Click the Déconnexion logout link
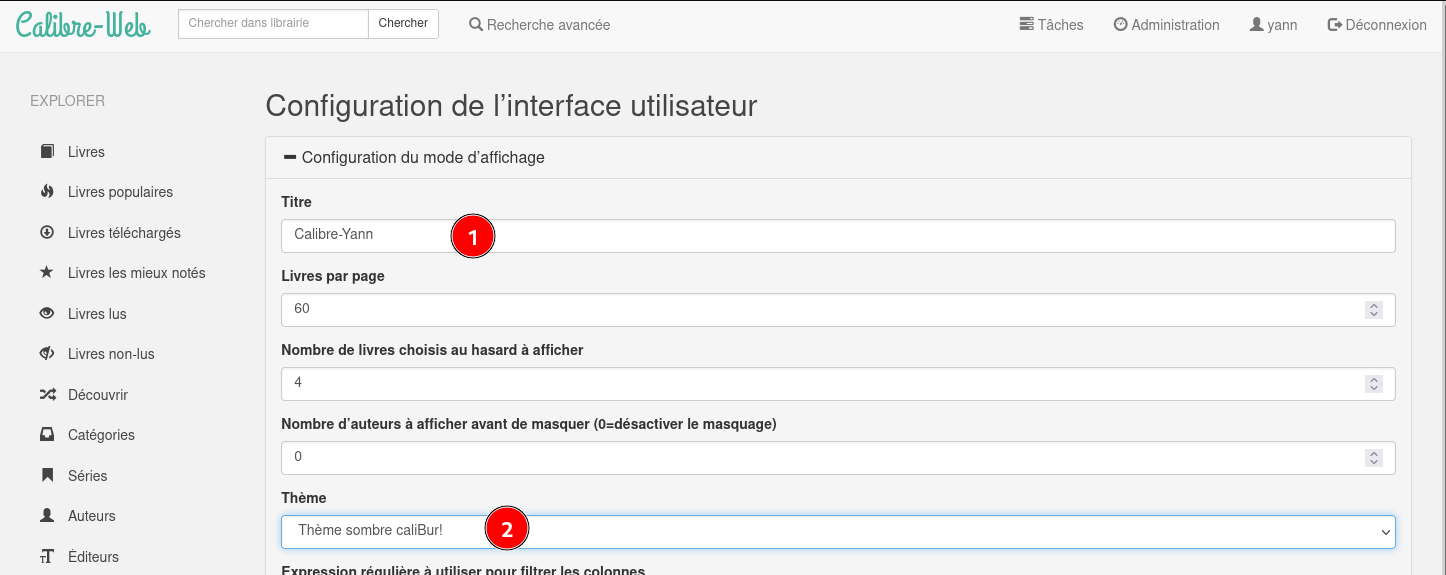The height and width of the screenshot is (575, 1446). coord(1376,25)
